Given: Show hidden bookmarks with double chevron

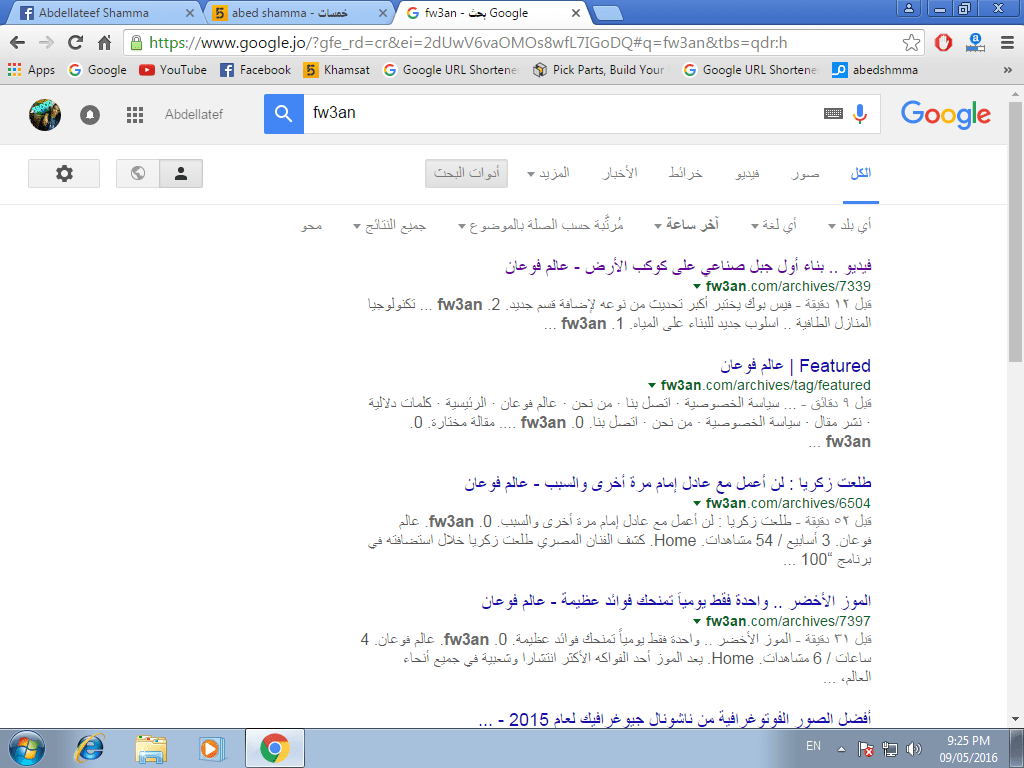Looking at the screenshot, I should pyautogui.click(x=1008, y=70).
